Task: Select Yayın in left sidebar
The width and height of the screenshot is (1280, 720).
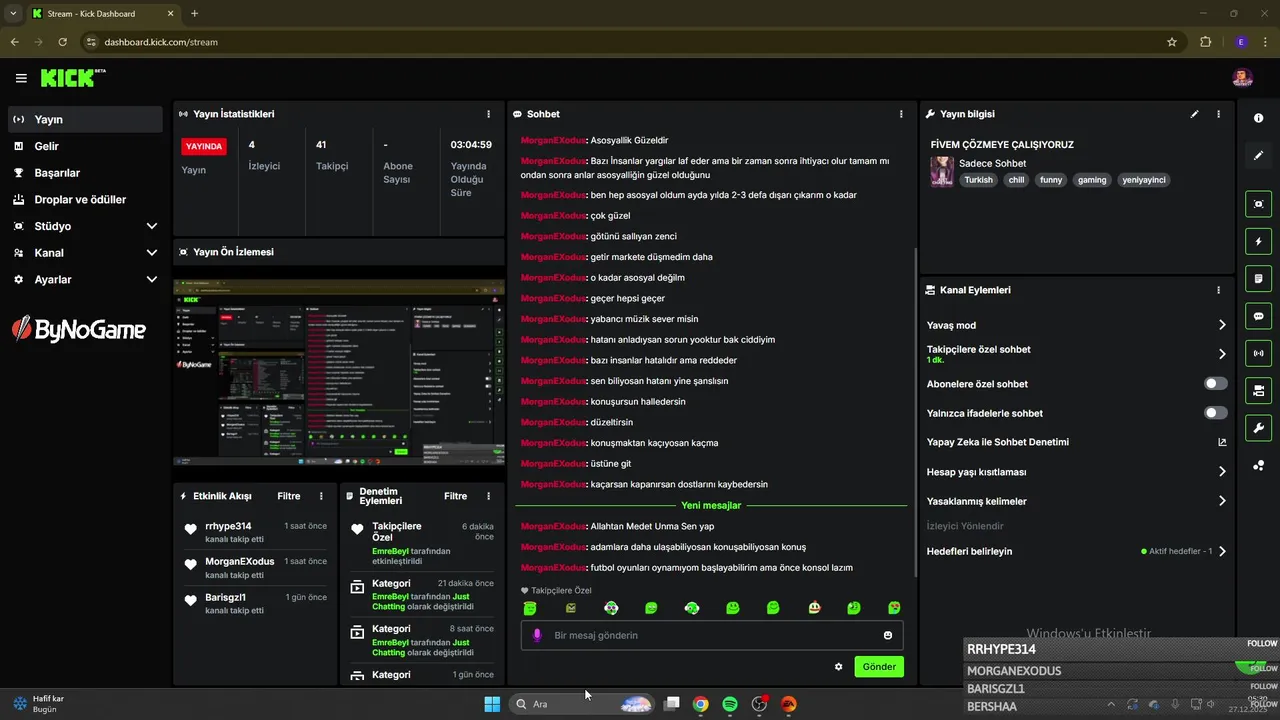Action: point(85,119)
